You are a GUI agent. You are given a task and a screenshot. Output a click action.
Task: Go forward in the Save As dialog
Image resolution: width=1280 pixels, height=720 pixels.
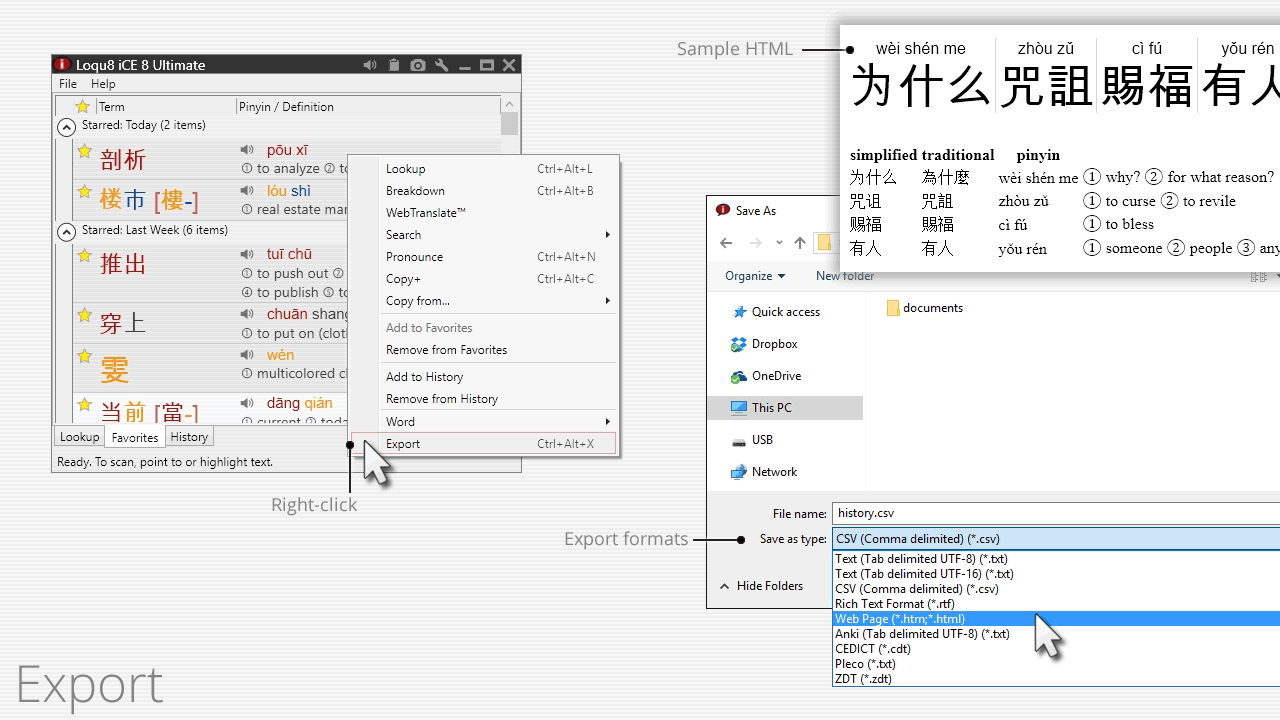point(755,243)
